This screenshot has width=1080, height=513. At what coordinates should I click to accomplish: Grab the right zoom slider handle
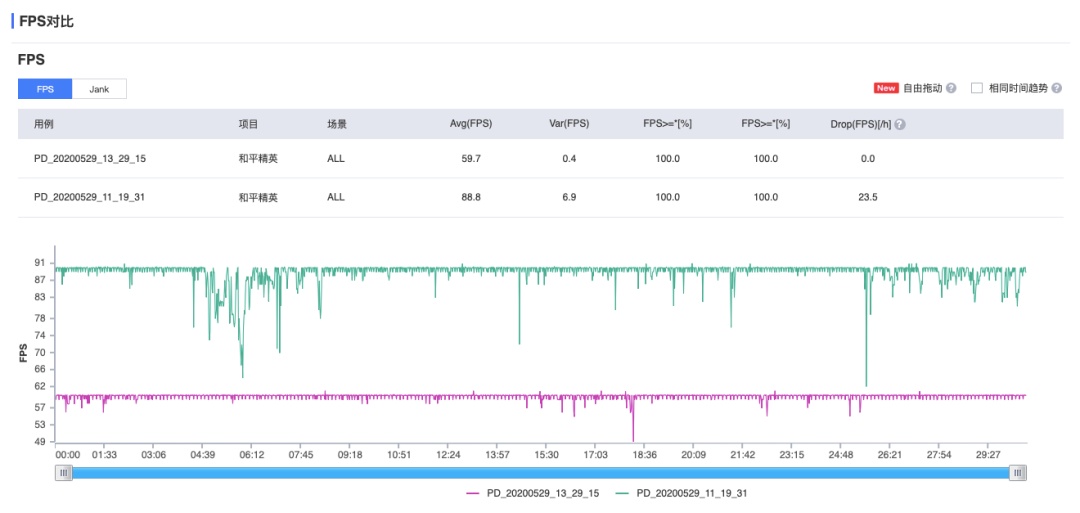point(1018,473)
